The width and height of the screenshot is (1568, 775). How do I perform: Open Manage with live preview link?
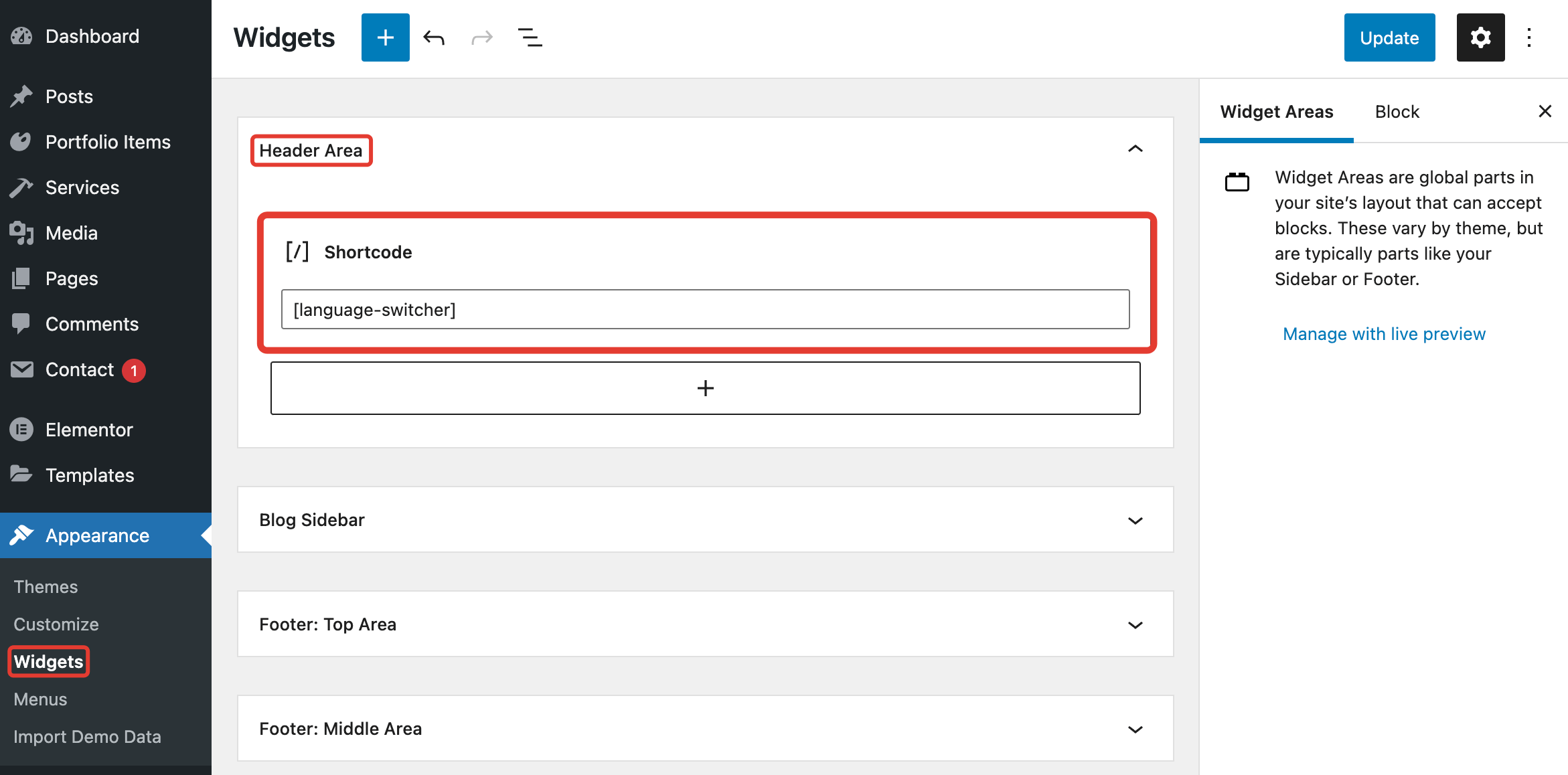[1384, 334]
